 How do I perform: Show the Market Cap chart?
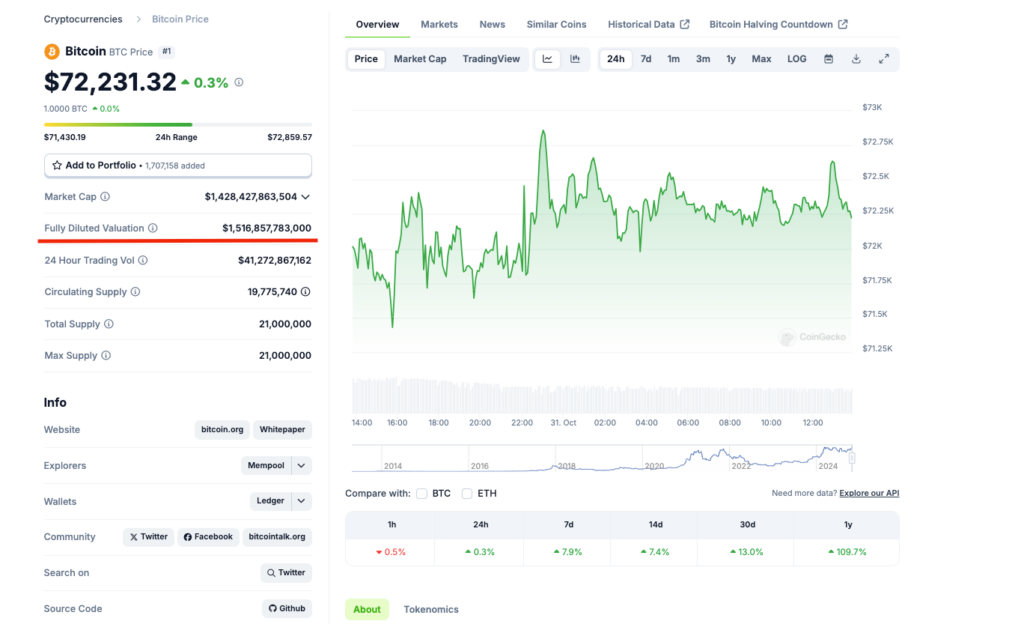tap(420, 59)
